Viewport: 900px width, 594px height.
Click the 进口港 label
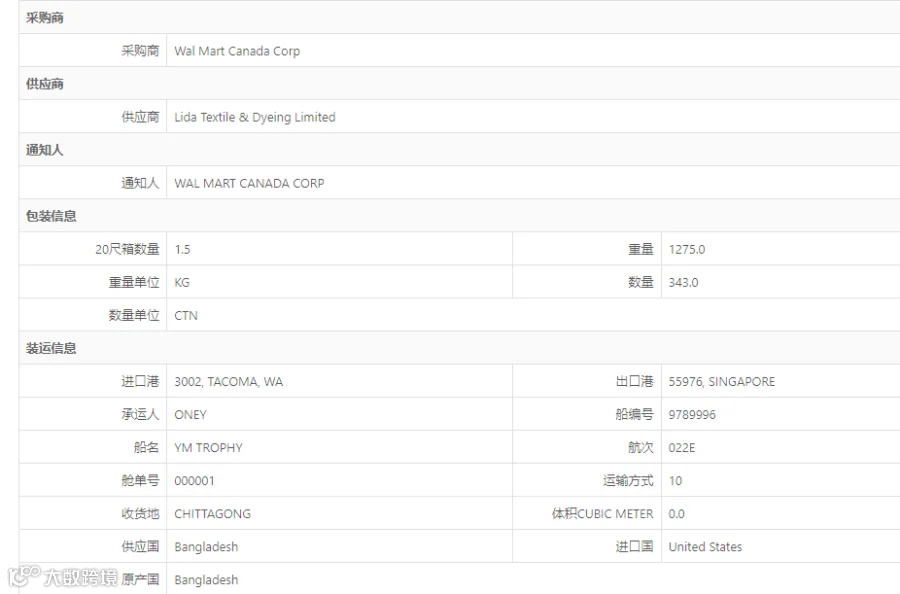[140, 382]
